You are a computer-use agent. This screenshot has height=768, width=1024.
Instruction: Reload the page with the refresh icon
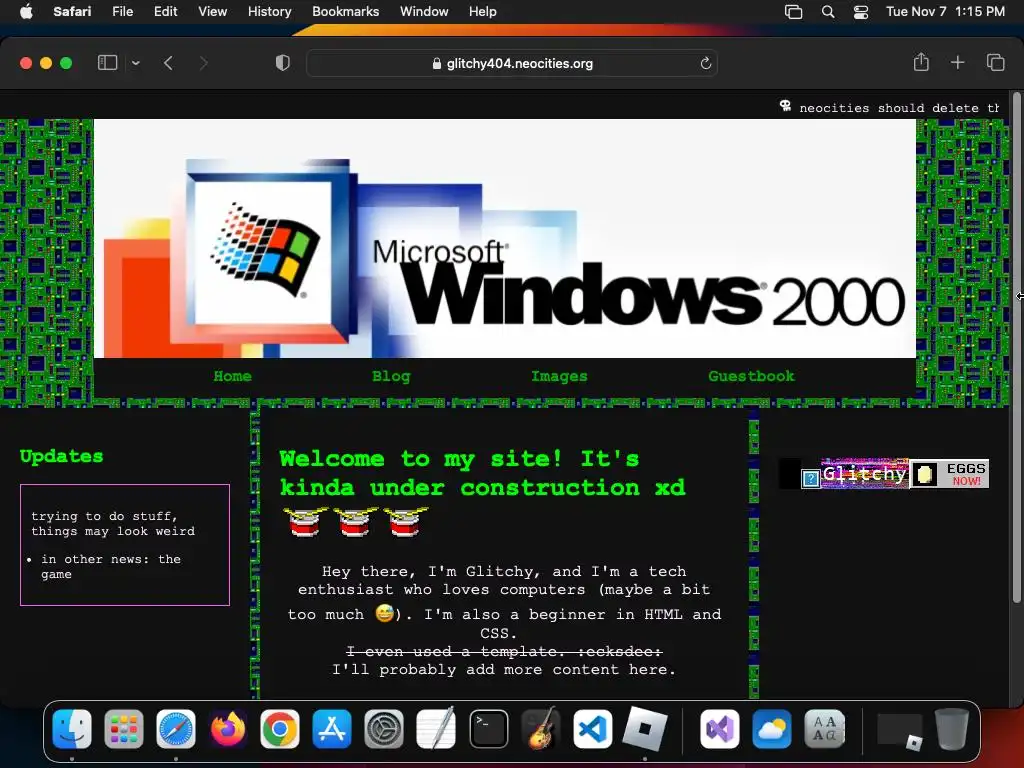pyautogui.click(x=705, y=63)
